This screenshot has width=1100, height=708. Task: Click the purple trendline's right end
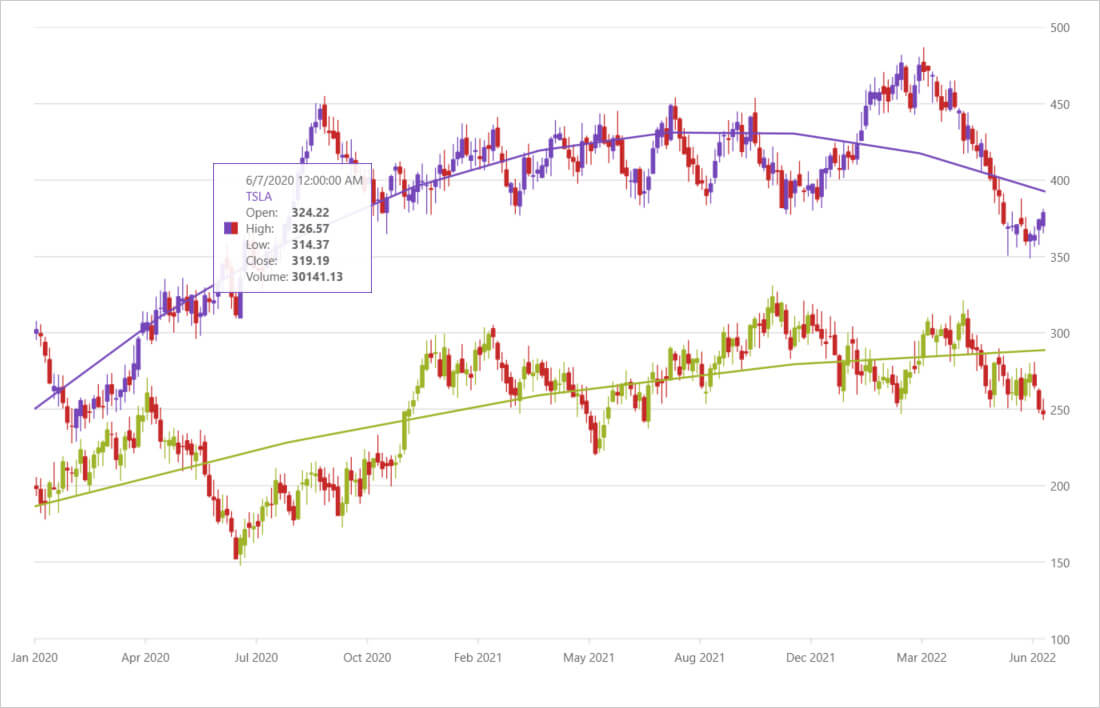coord(1043,191)
